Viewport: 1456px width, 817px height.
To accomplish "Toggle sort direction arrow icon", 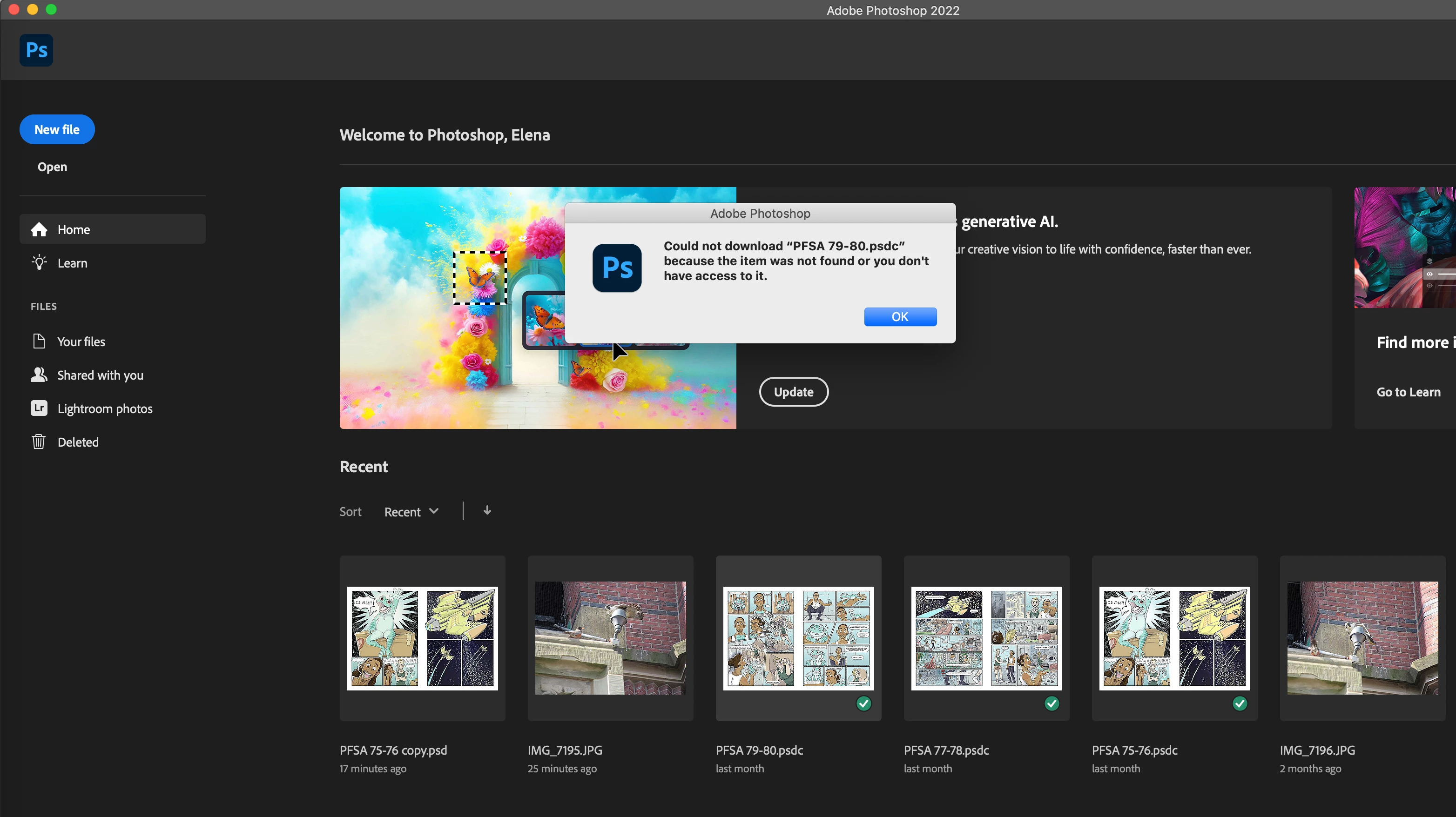I will [487, 511].
